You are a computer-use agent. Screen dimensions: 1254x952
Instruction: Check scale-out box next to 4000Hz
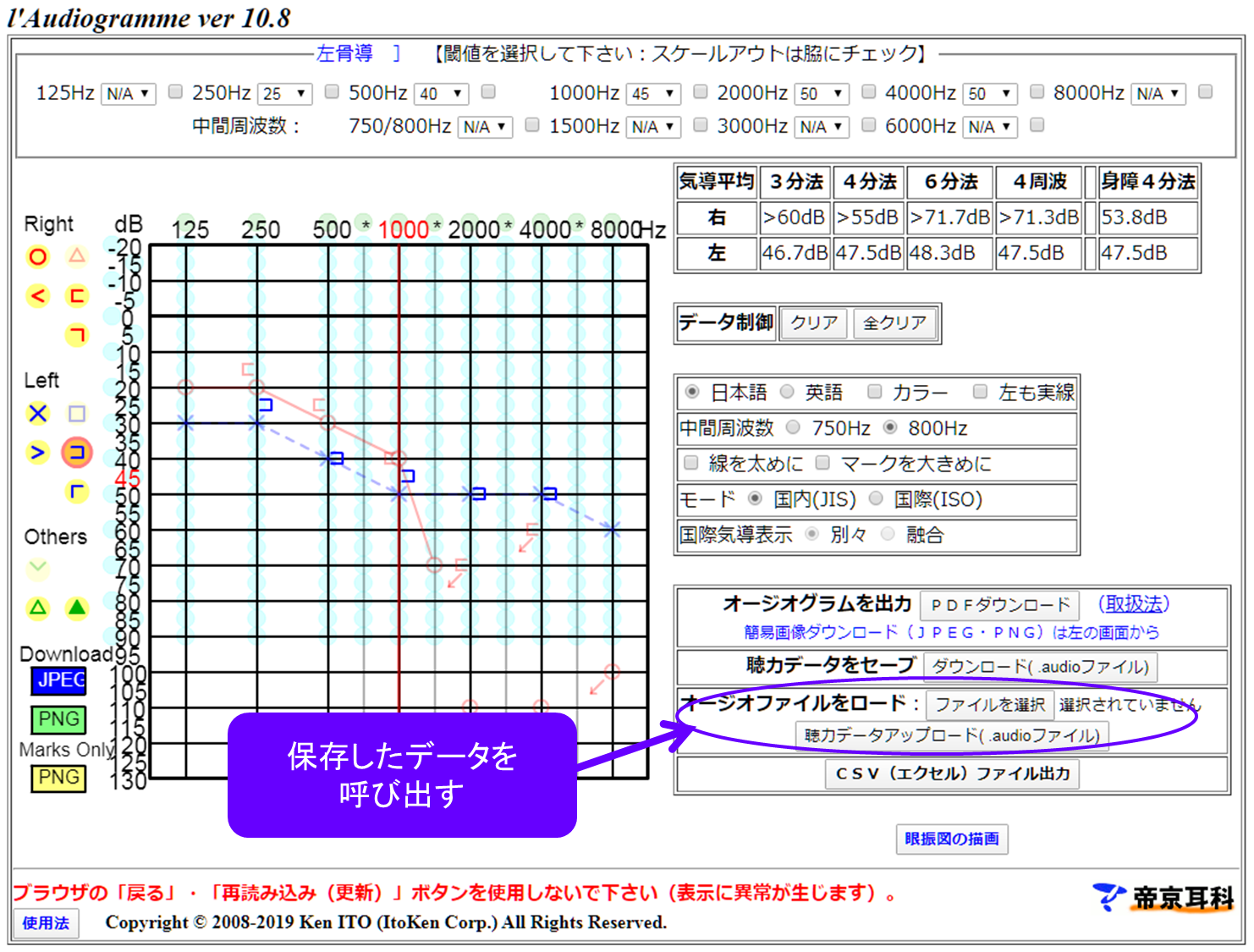(x=1037, y=91)
